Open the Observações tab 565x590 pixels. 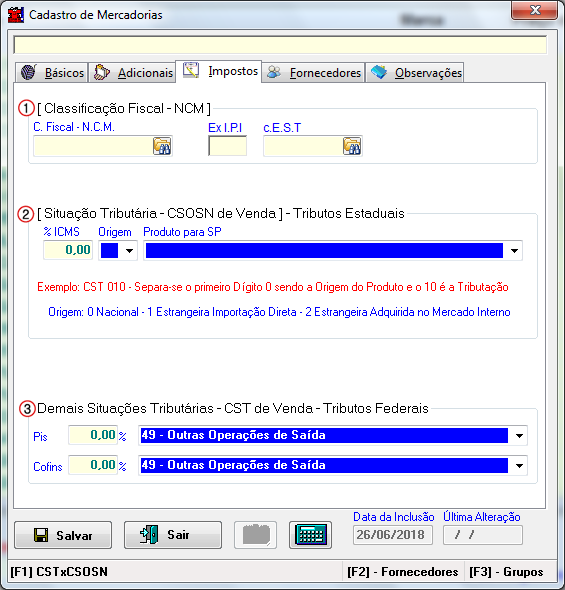coord(415,73)
